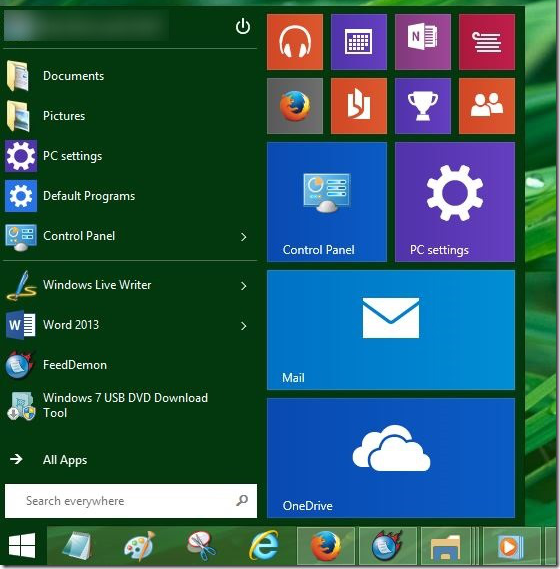Launch Paint from the taskbar
The image size is (560, 569).
[x=139, y=545]
